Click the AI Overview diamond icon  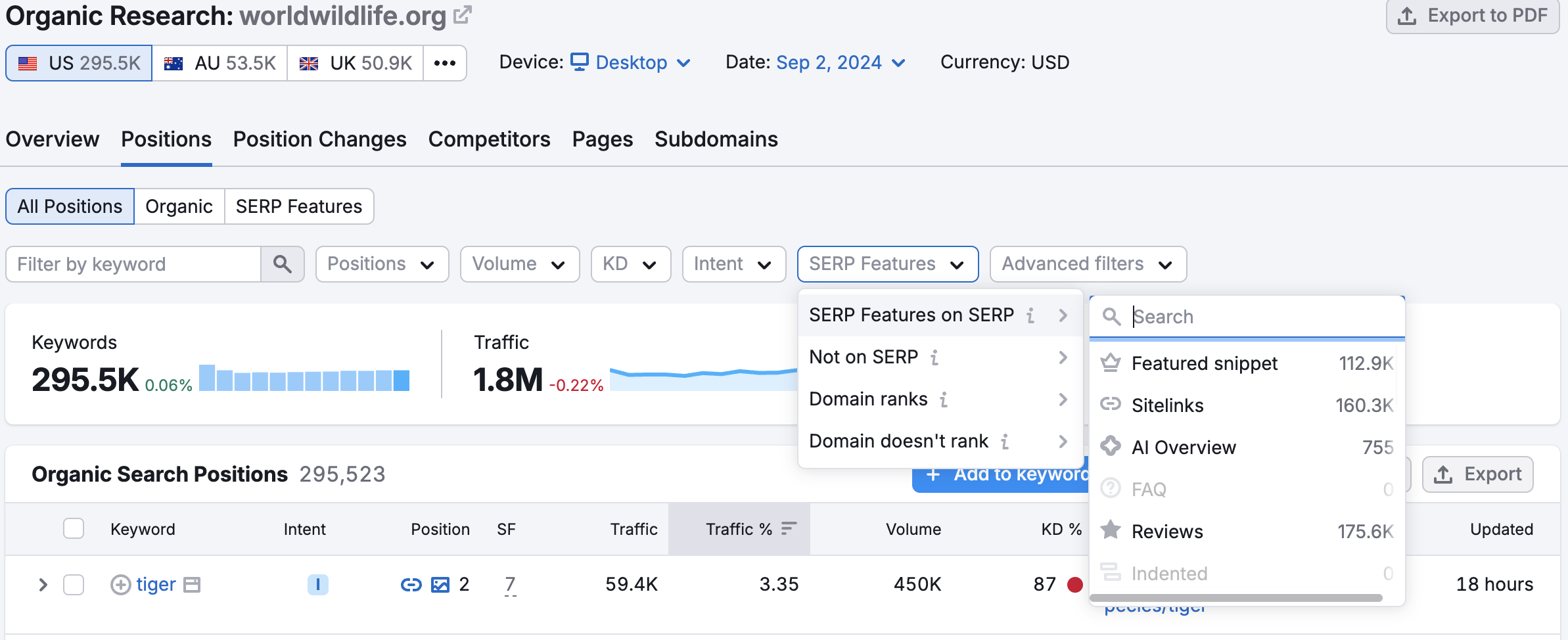[1111, 446]
